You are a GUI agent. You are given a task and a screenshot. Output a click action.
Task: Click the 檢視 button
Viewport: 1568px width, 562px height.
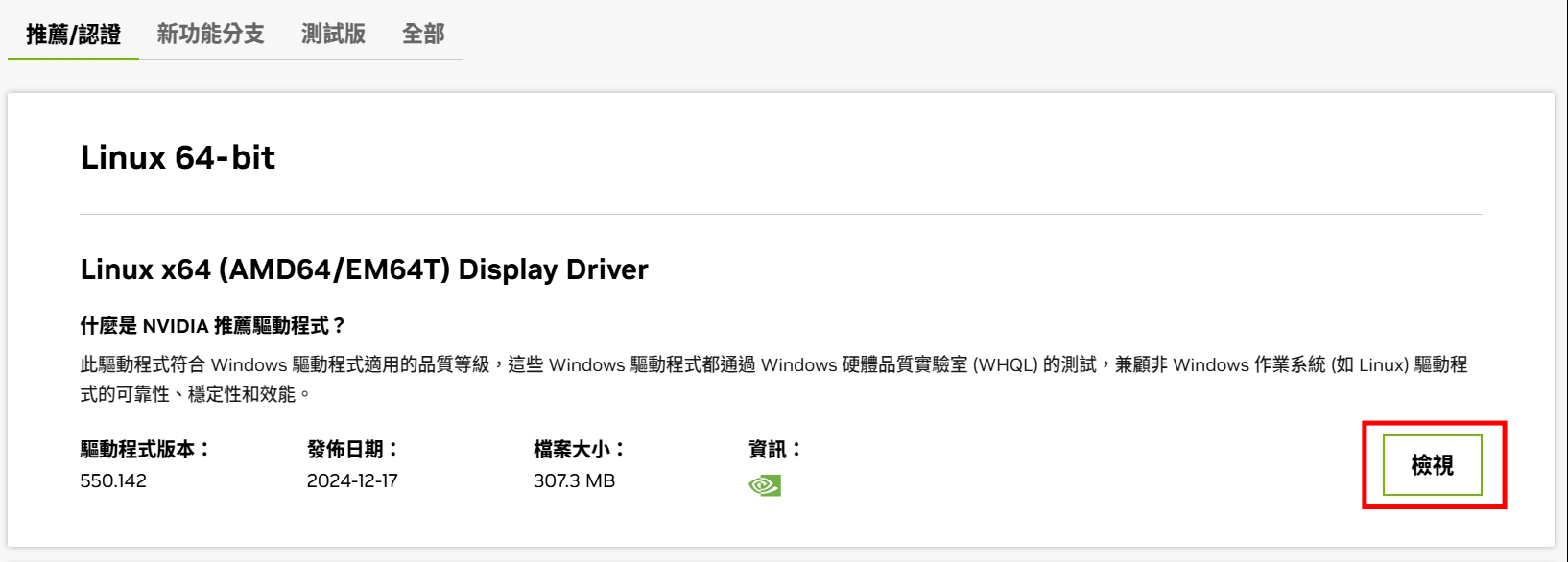tap(1432, 465)
